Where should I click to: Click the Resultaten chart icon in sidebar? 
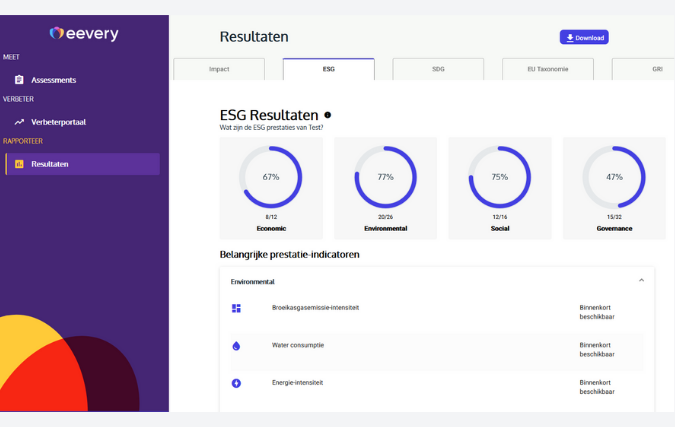coord(19,164)
